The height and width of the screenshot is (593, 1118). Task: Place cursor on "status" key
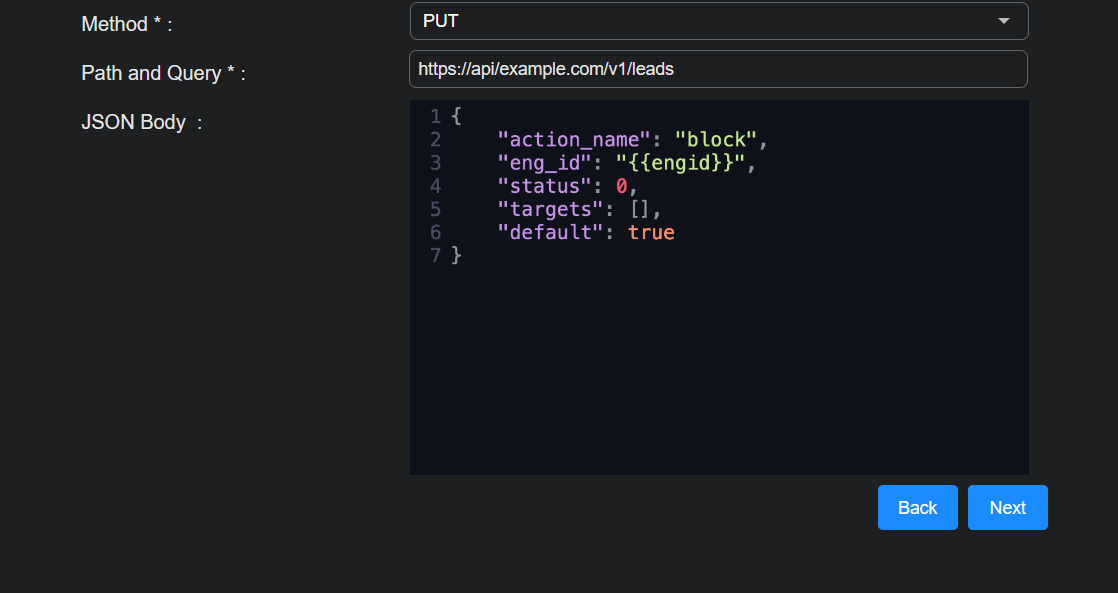[545, 186]
